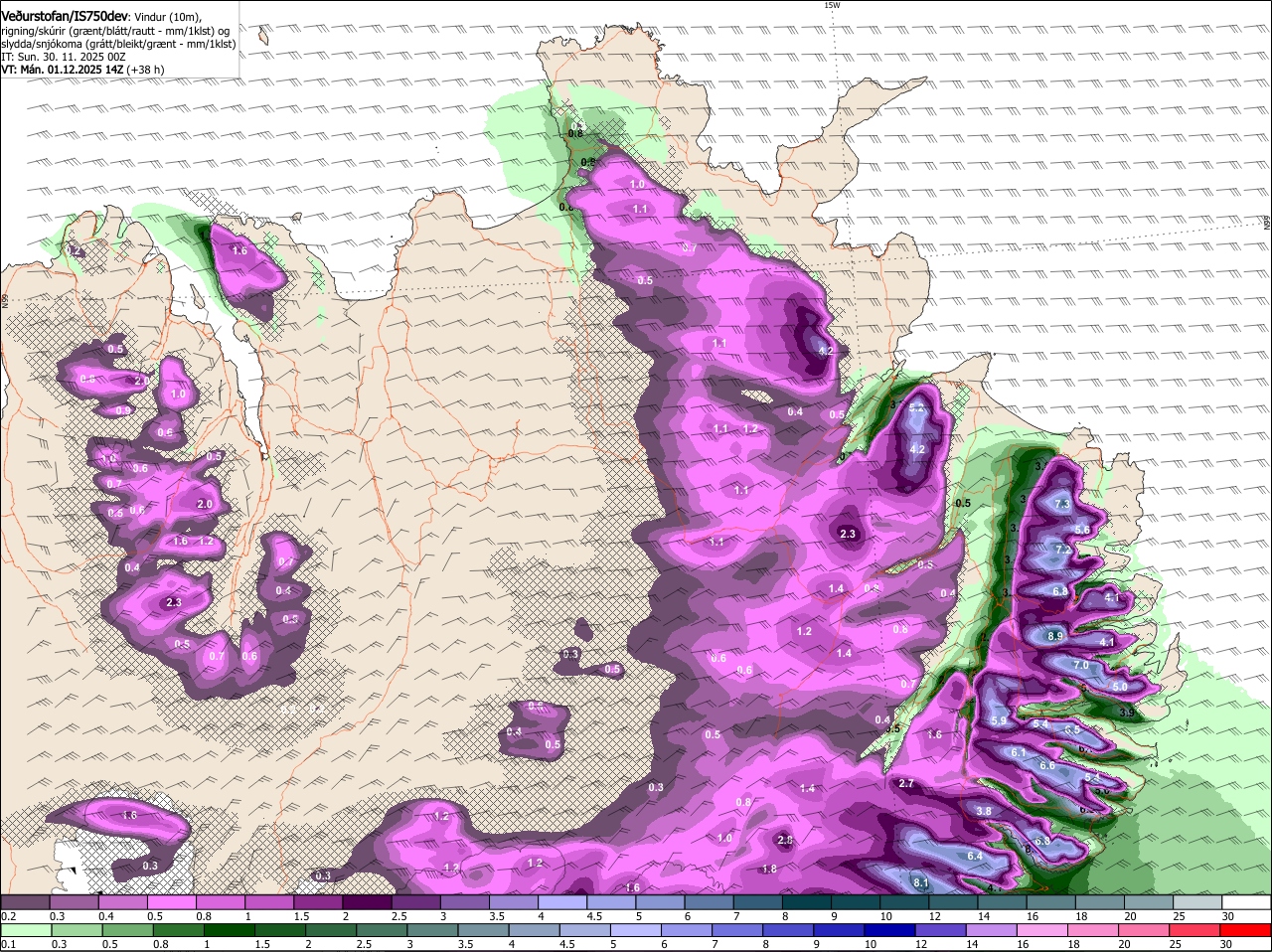
Task: Click the 6.6 precipitation value on map
Action: coord(1047,765)
